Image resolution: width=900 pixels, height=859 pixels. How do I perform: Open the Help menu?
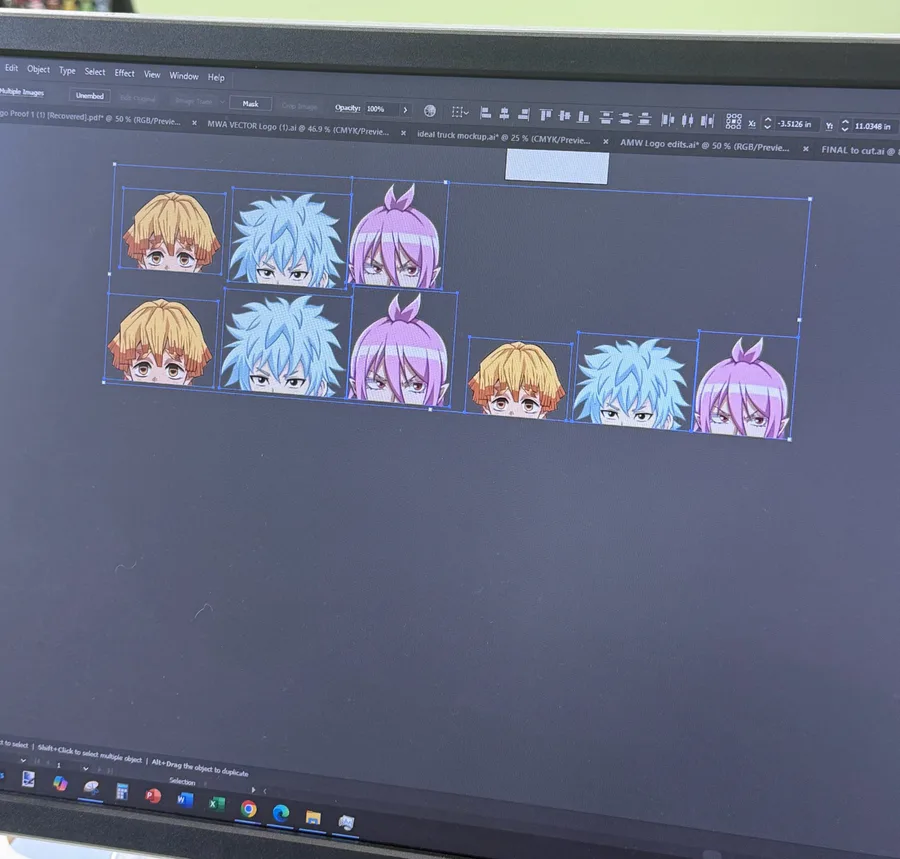coord(216,77)
